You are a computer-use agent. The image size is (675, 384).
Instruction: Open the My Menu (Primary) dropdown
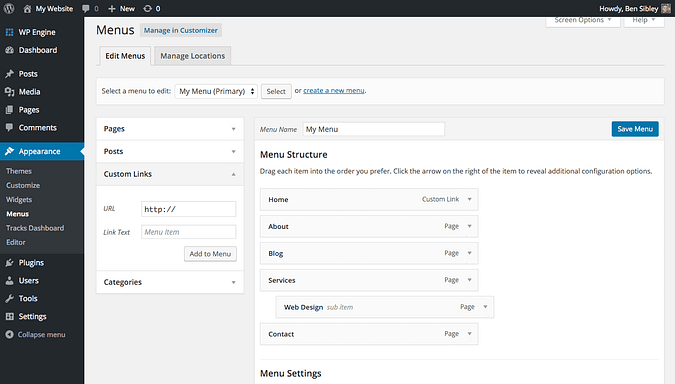click(216, 91)
